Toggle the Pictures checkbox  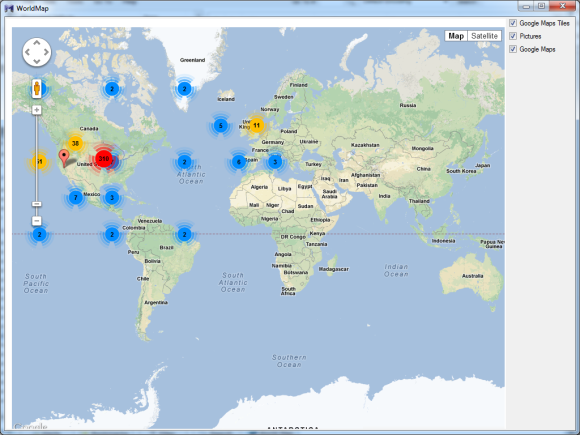[x=513, y=36]
